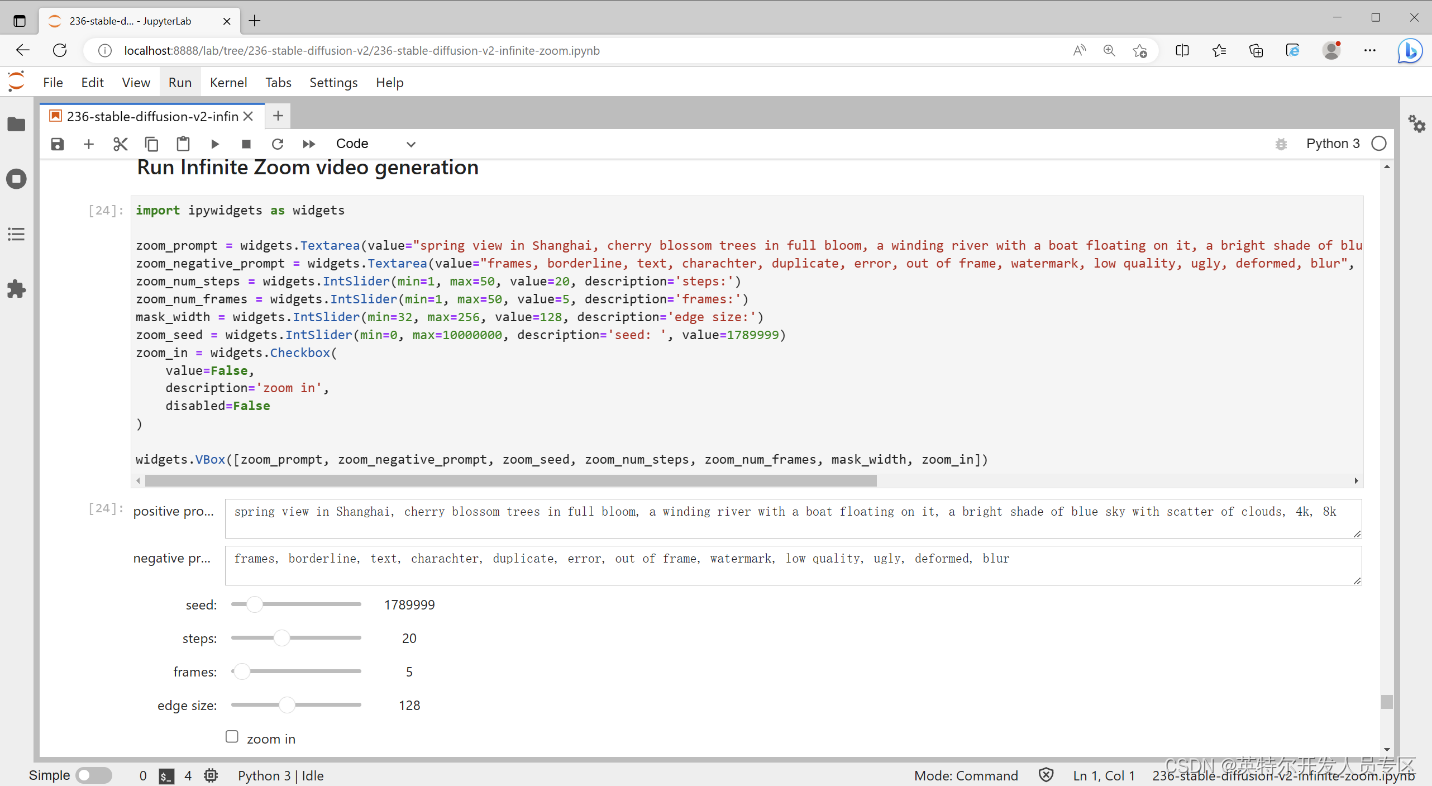Viewport: 1432px width, 786px height.
Task: Select the 236-stable-diffusion-v2-infin notebook tab
Action: [x=153, y=116]
